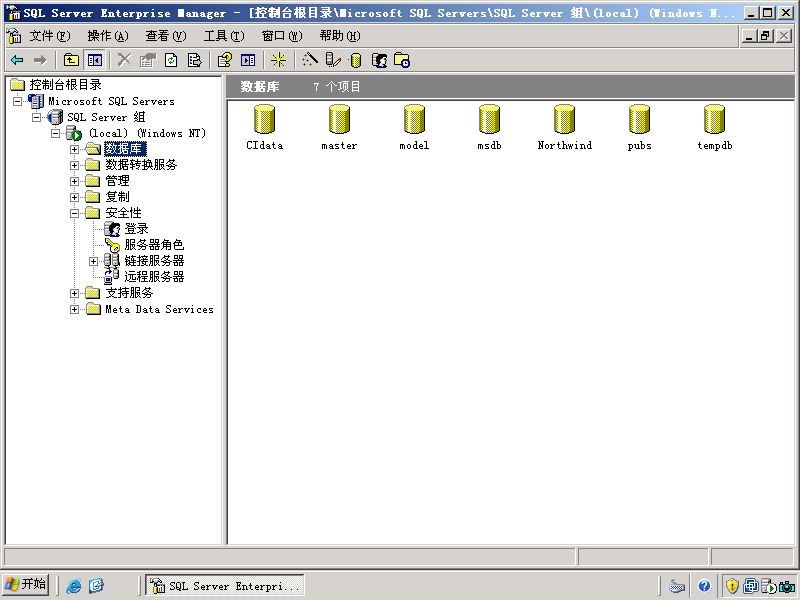
Task: Collapse the 安全性 tree folder
Action: [74, 213]
